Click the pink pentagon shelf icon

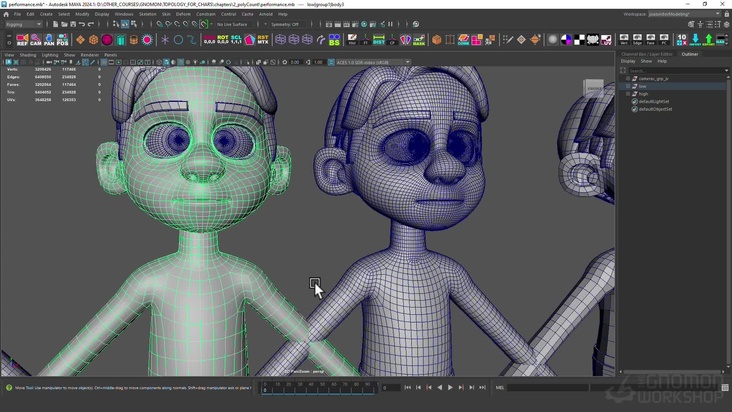(x=249, y=40)
